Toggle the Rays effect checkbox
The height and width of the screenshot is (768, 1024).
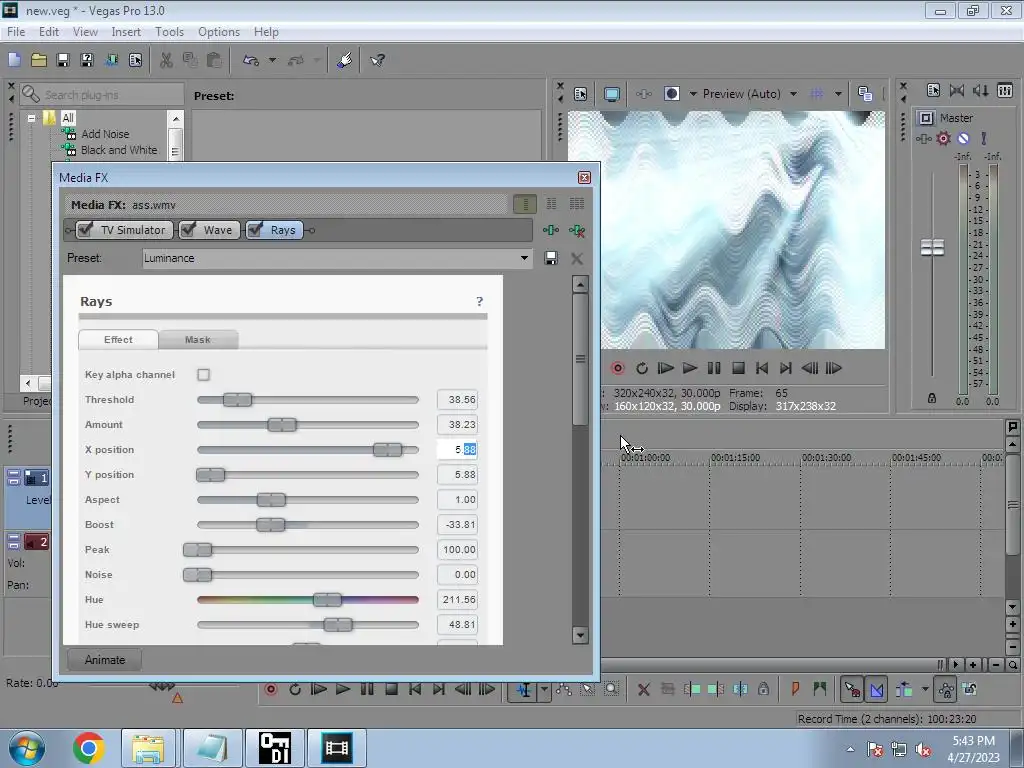pos(256,229)
